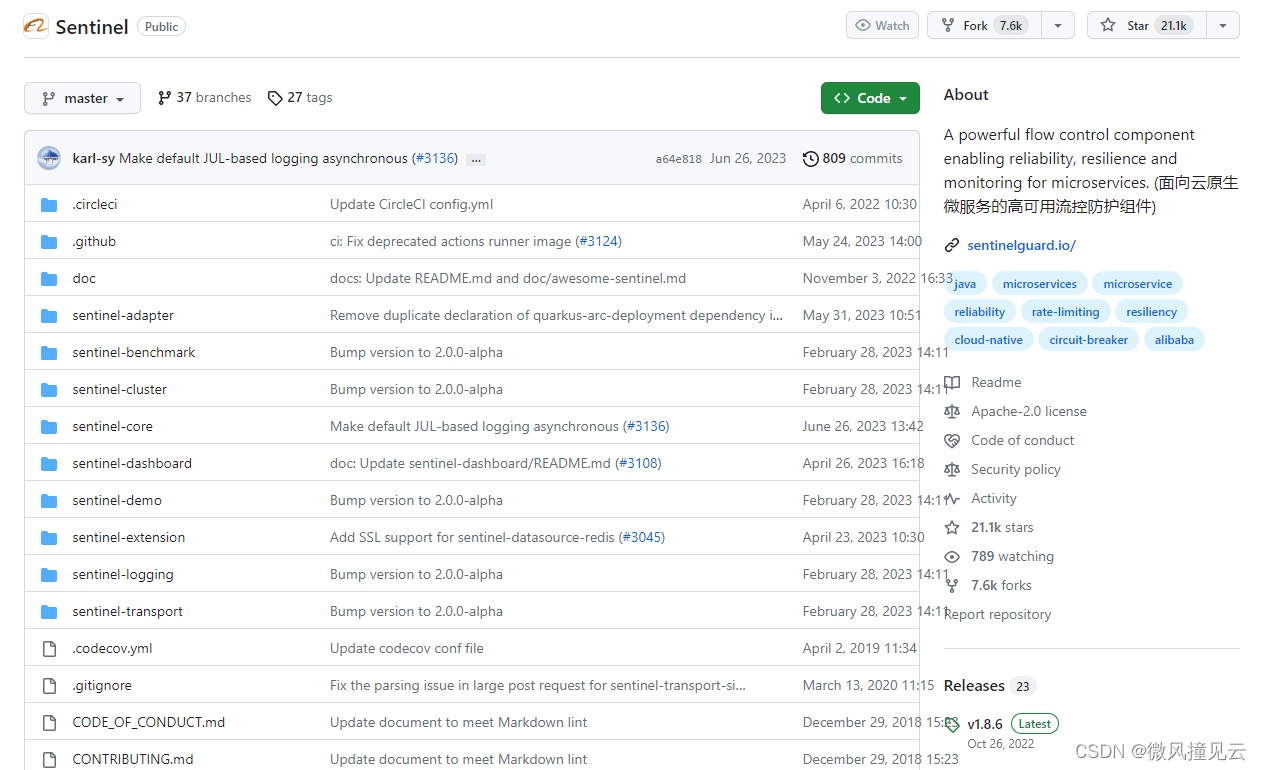The image size is (1261, 770).
Task: Open pull request #3045 in sentinel-extension row
Action: [643, 538]
